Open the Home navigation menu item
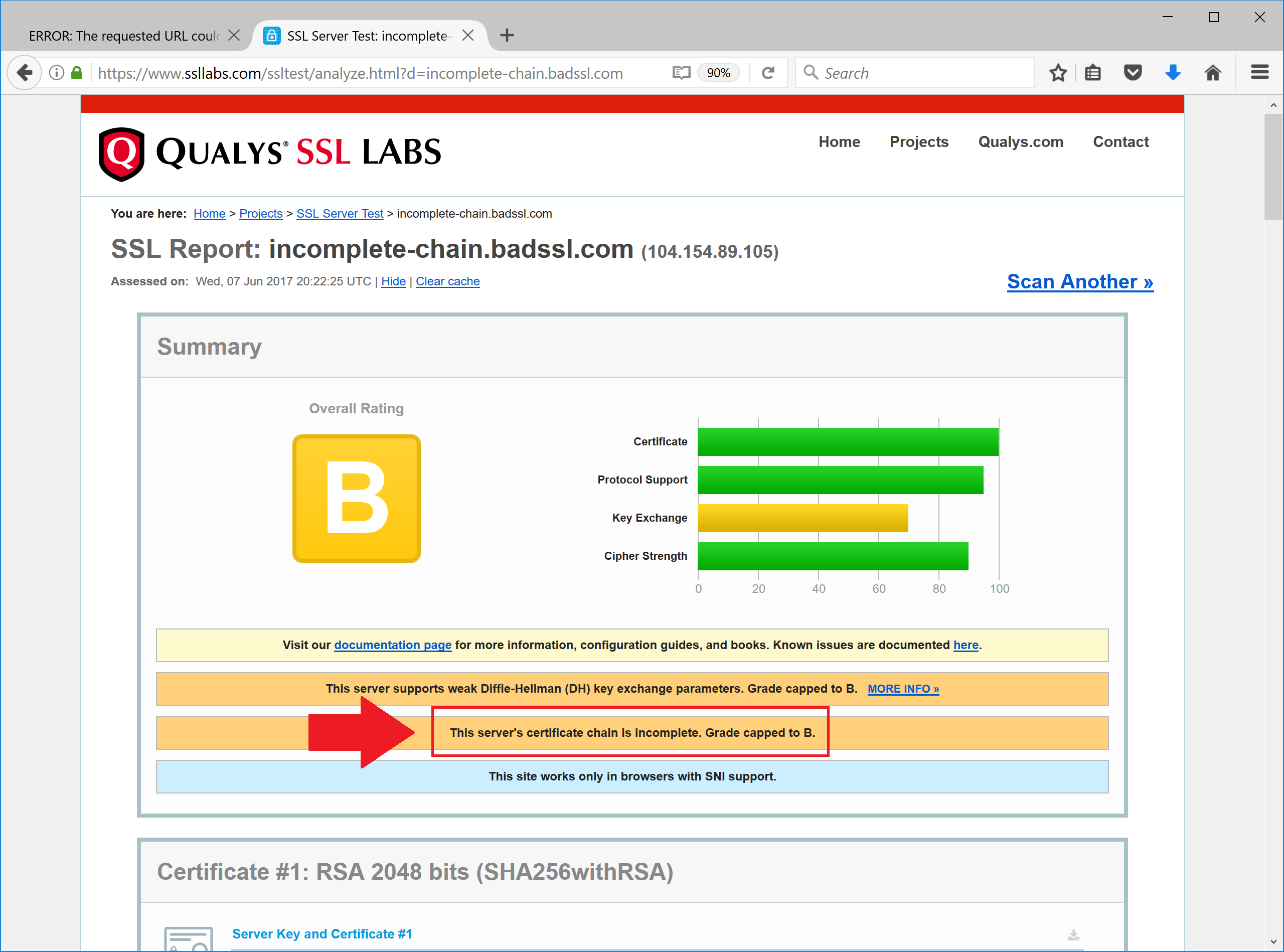Viewport: 1284px width, 952px height. click(839, 142)
